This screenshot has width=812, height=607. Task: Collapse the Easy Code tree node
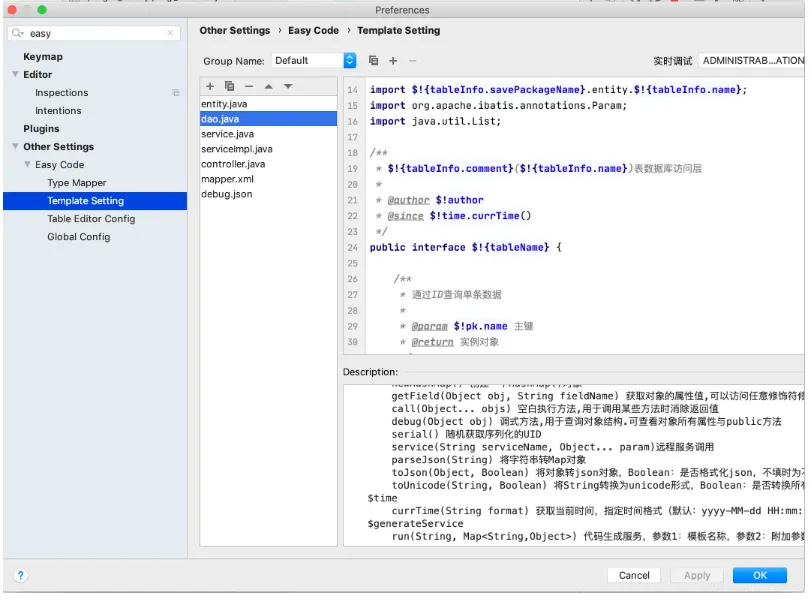pyautogui.click(x=27, y=165)
